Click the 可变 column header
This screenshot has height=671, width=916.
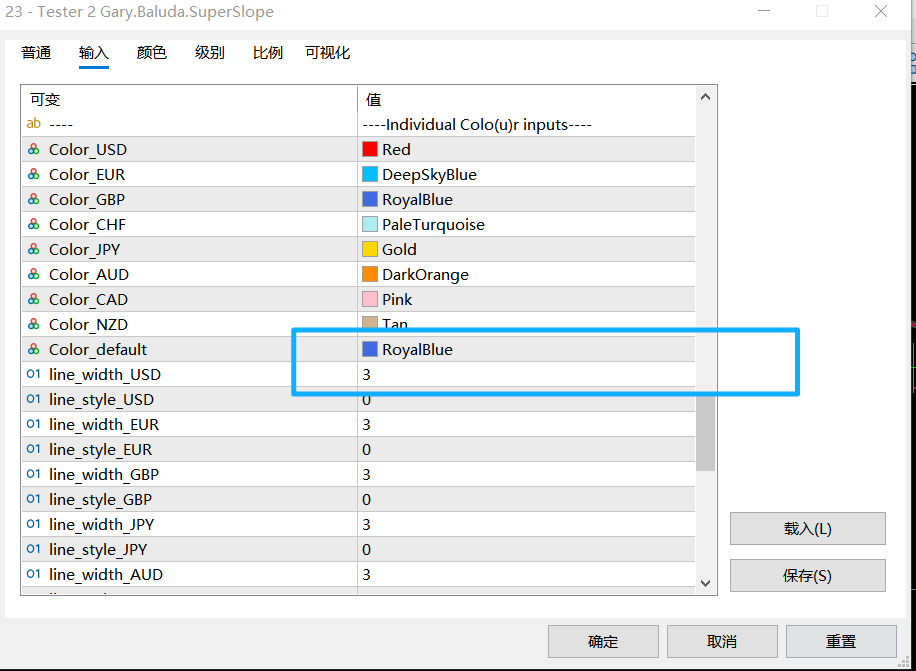[45, 99]
